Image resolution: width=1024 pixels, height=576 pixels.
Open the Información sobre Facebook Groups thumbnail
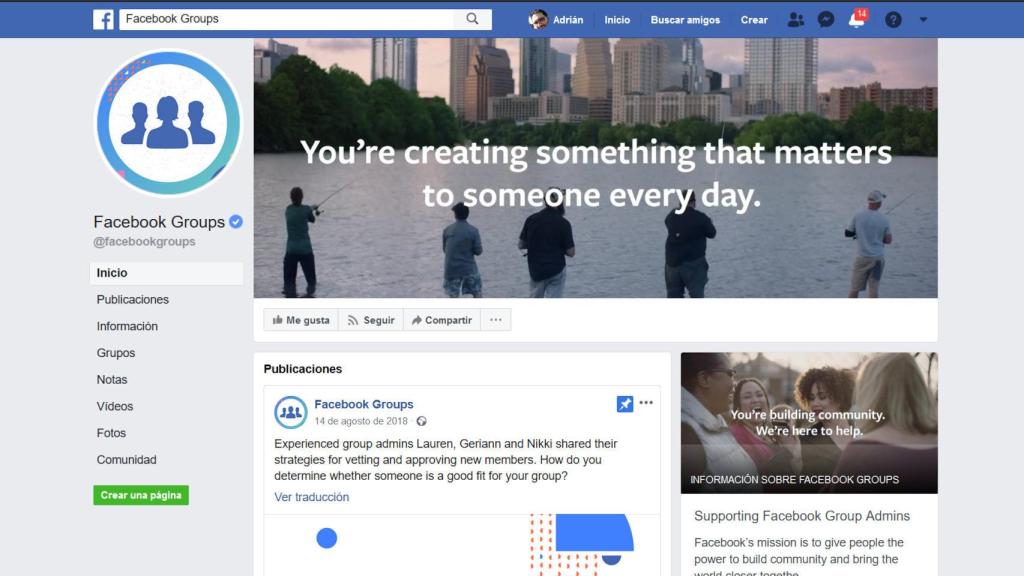(x=809, y=423)
